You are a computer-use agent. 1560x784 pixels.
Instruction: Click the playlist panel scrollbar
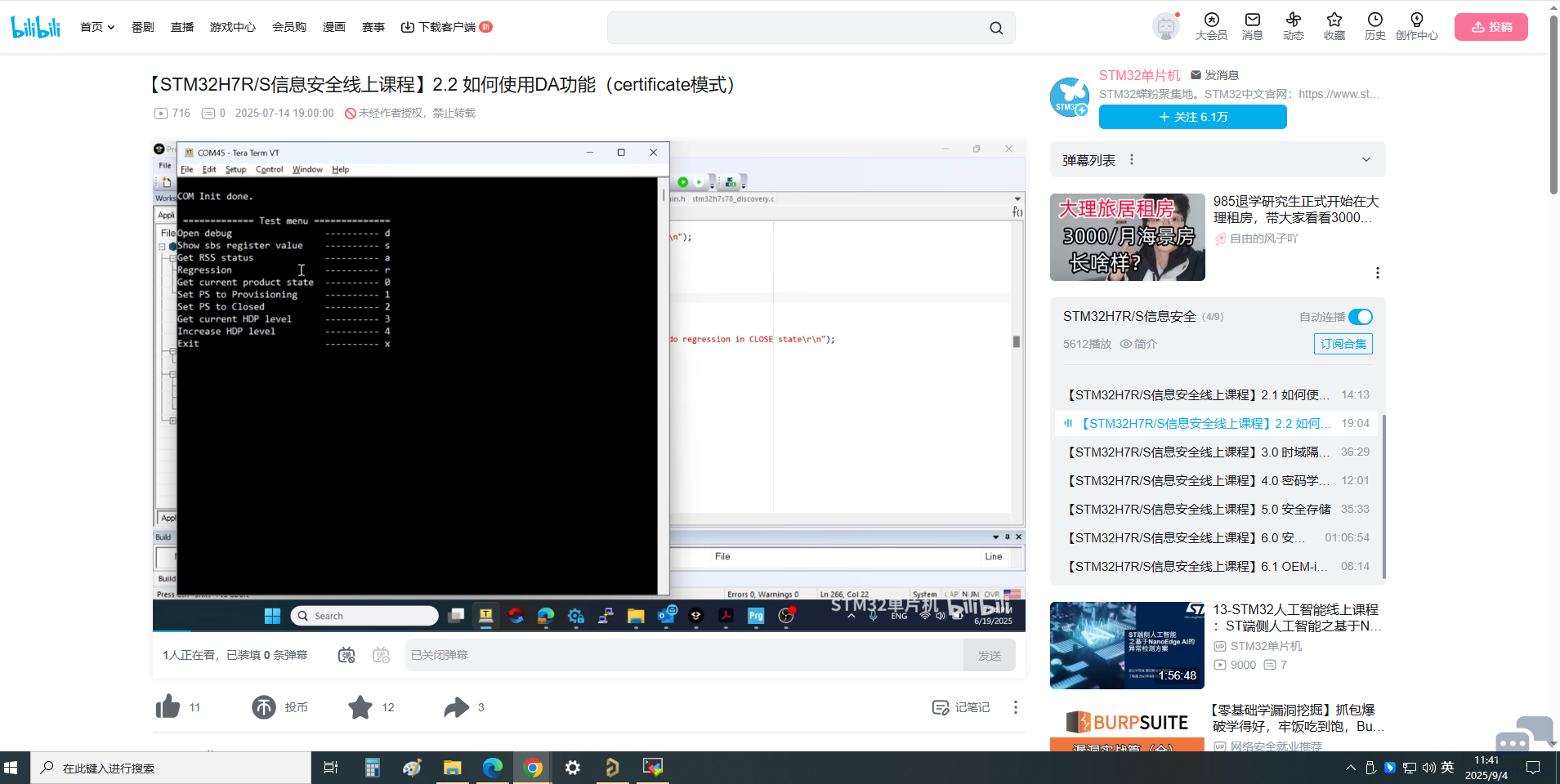[x=1383, y=497]
